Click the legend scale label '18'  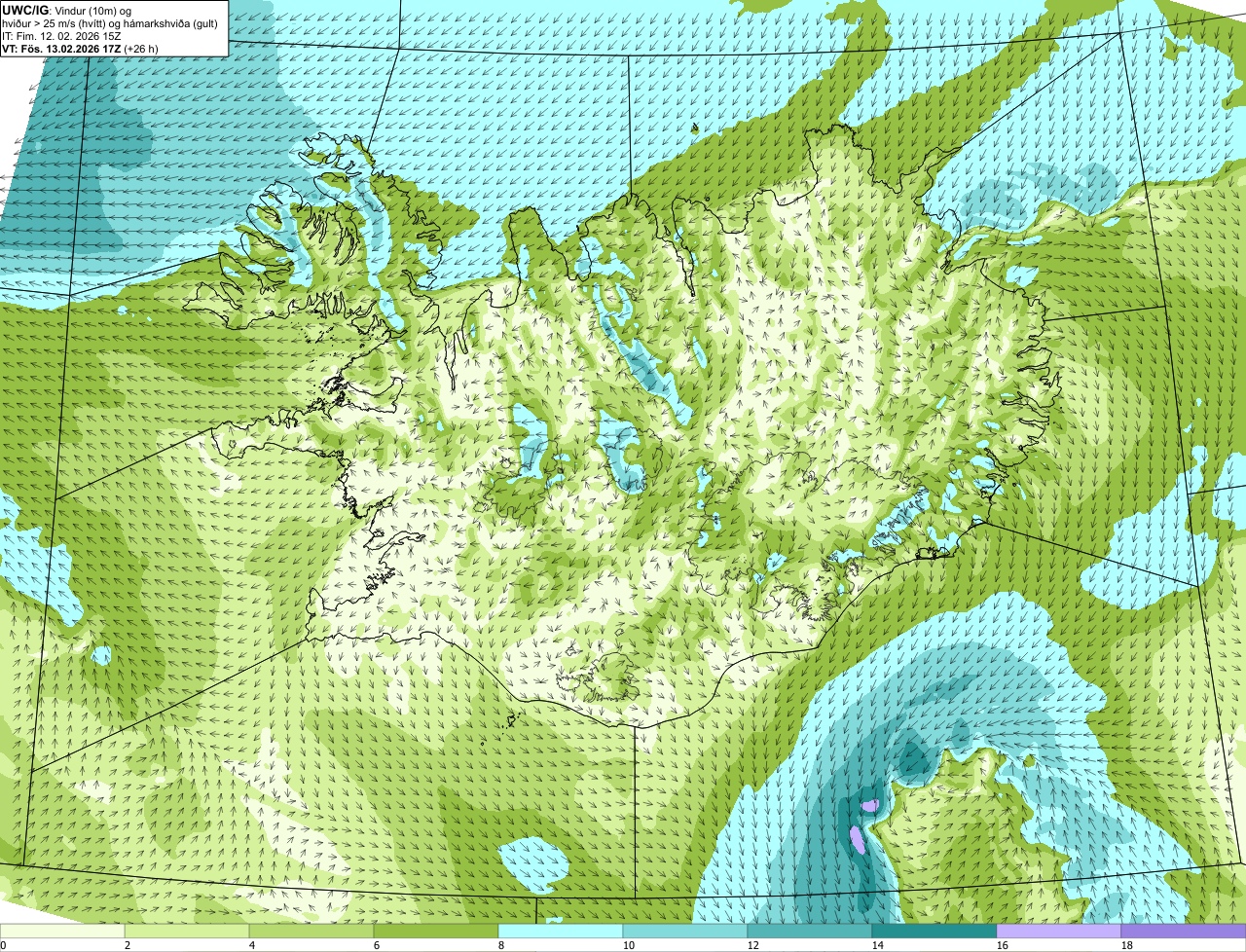pyautogui.click(x=1127, y=945)
